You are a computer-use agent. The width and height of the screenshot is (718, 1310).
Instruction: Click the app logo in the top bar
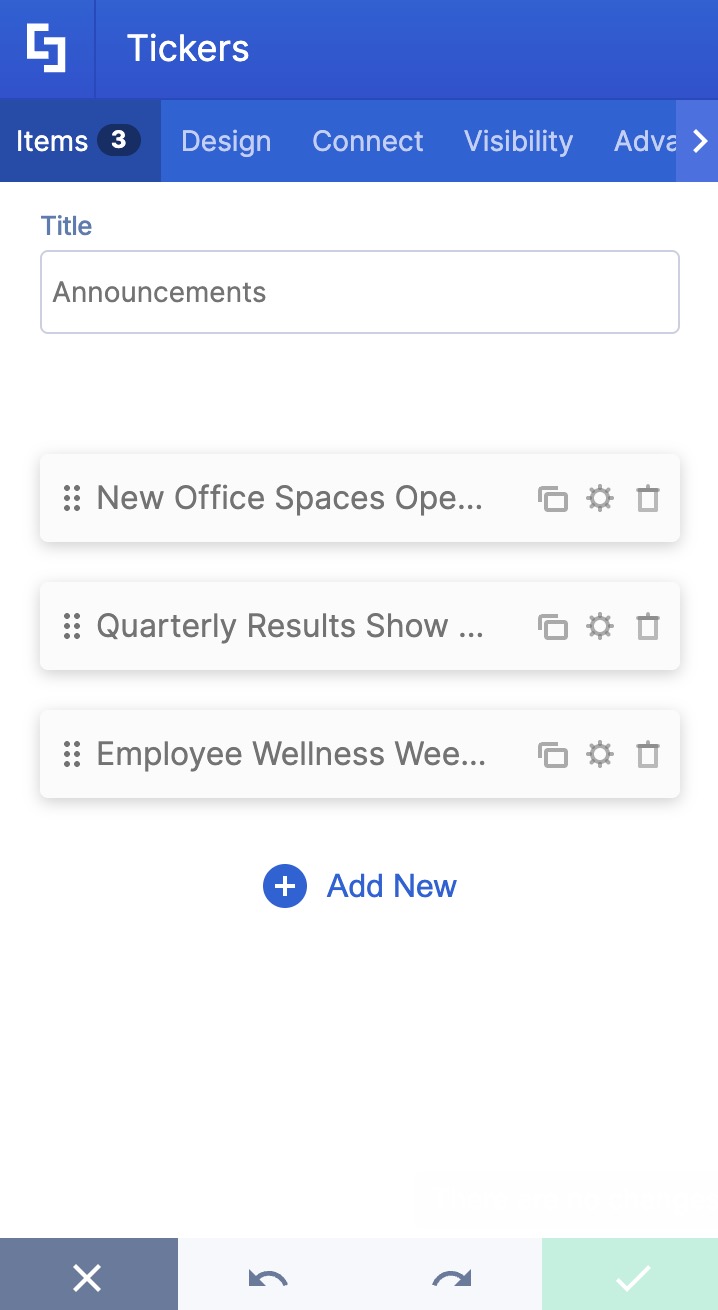[x=46, y=49]
